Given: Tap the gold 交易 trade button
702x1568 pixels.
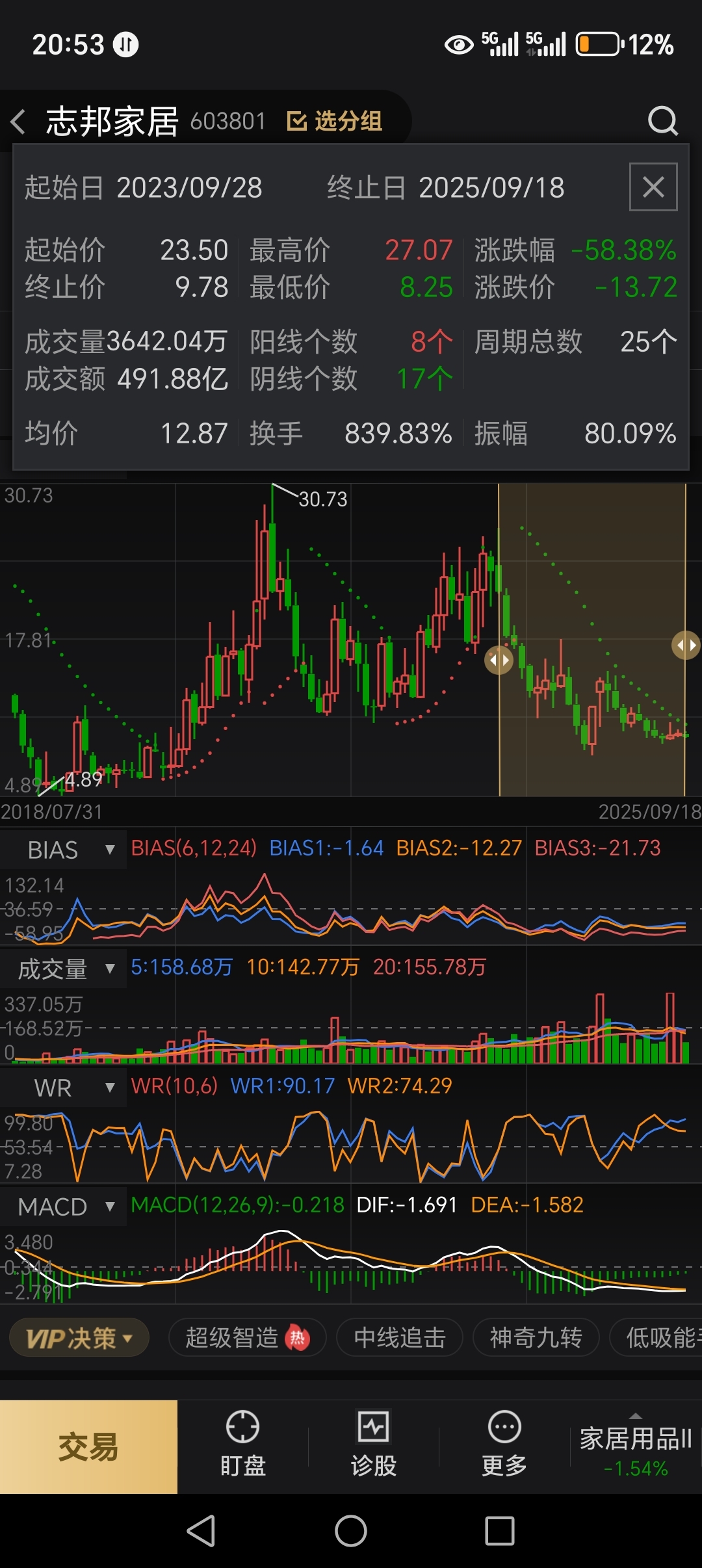Looking at the screenshot, I should 88,1447.
